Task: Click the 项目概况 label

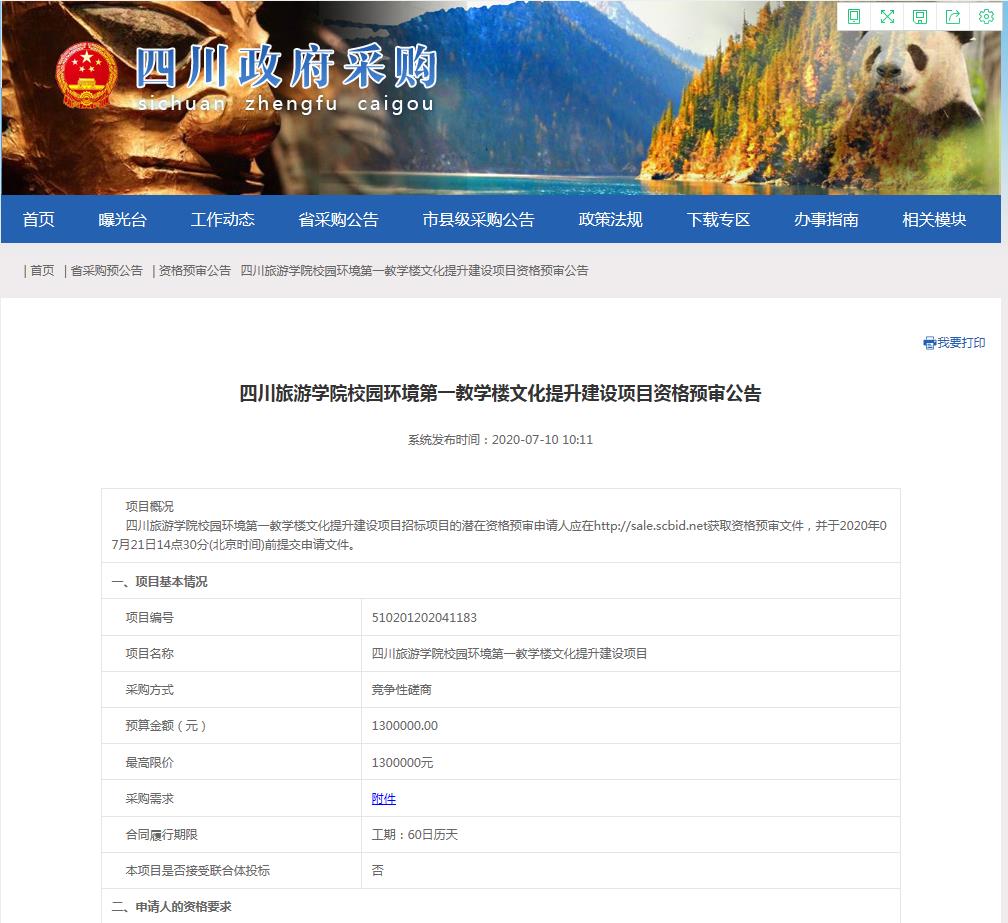Action: [149, 506]
